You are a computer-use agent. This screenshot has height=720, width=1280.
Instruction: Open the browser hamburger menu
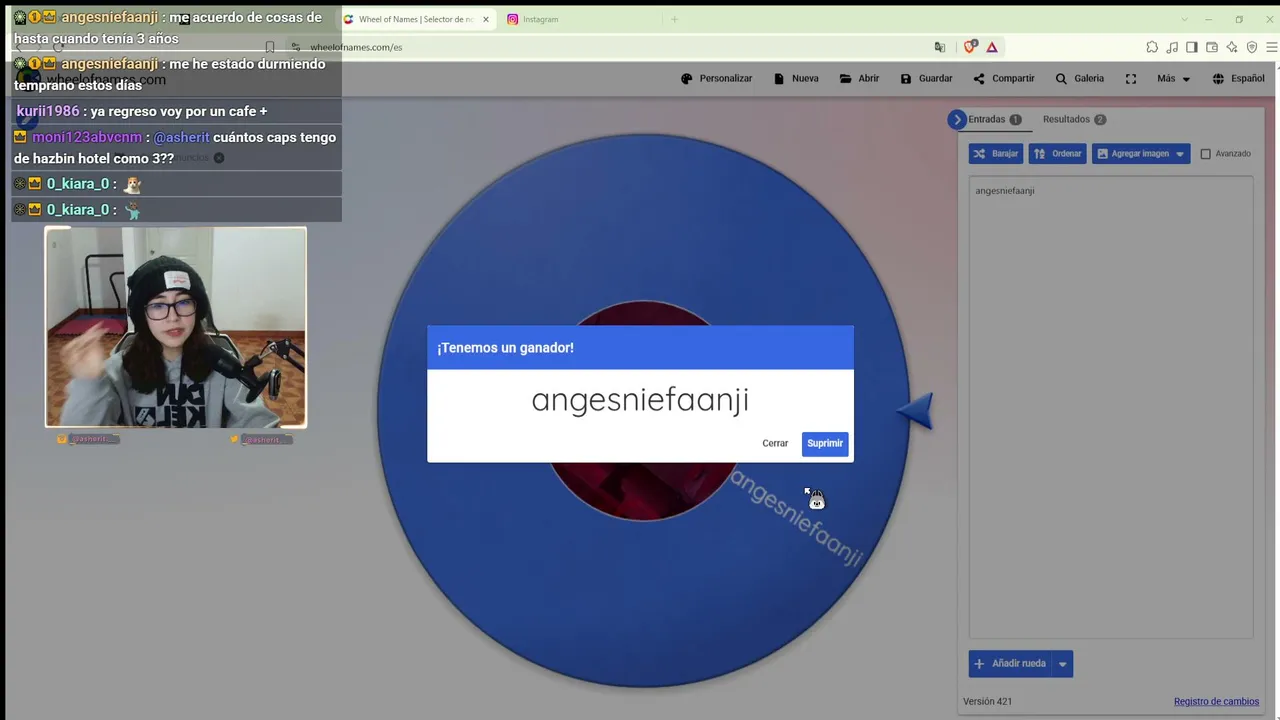(x=1272, y=47)
